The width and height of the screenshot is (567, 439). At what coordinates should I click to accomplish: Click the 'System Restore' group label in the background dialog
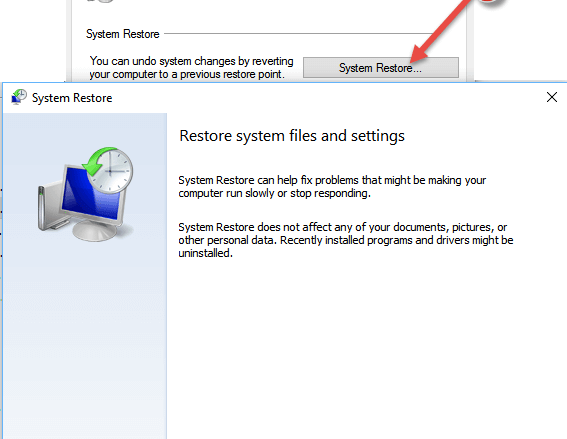tap(123, 34)
